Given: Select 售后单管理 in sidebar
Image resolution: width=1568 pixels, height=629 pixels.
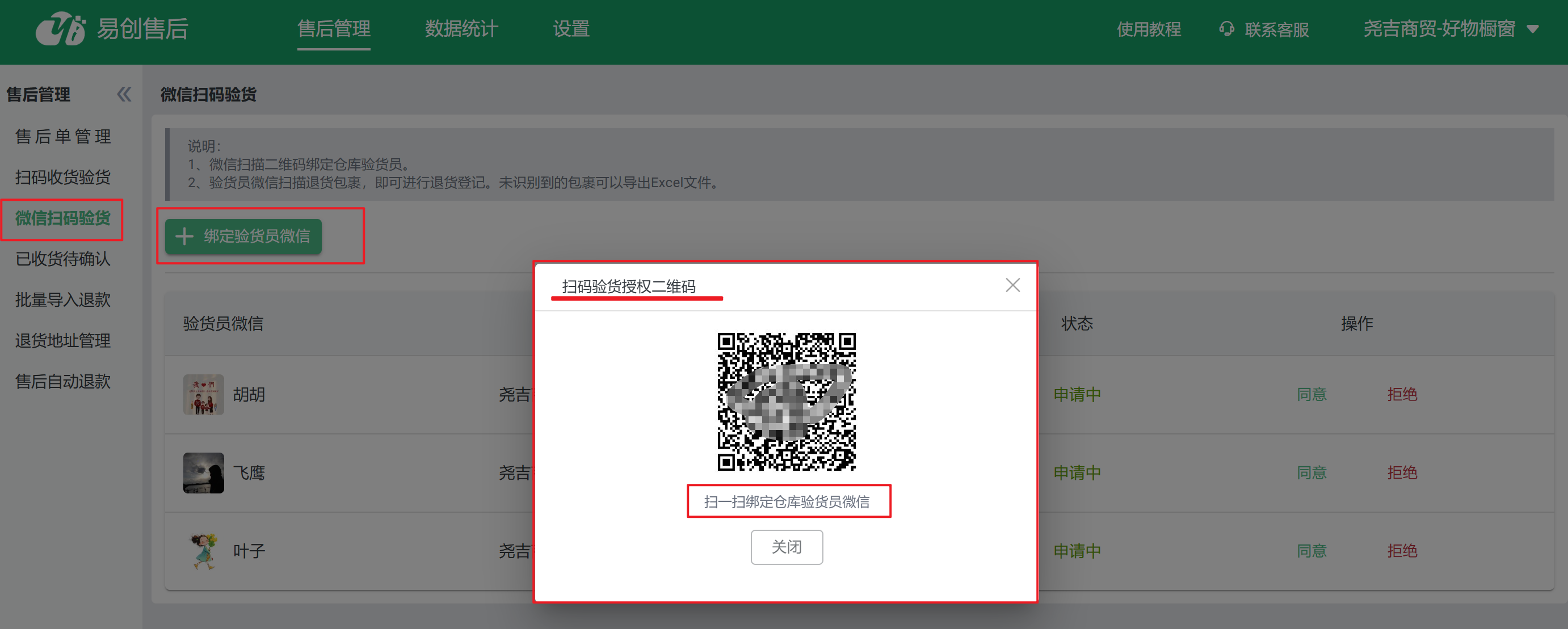Looking at the screenshot, I should [62, 136].
